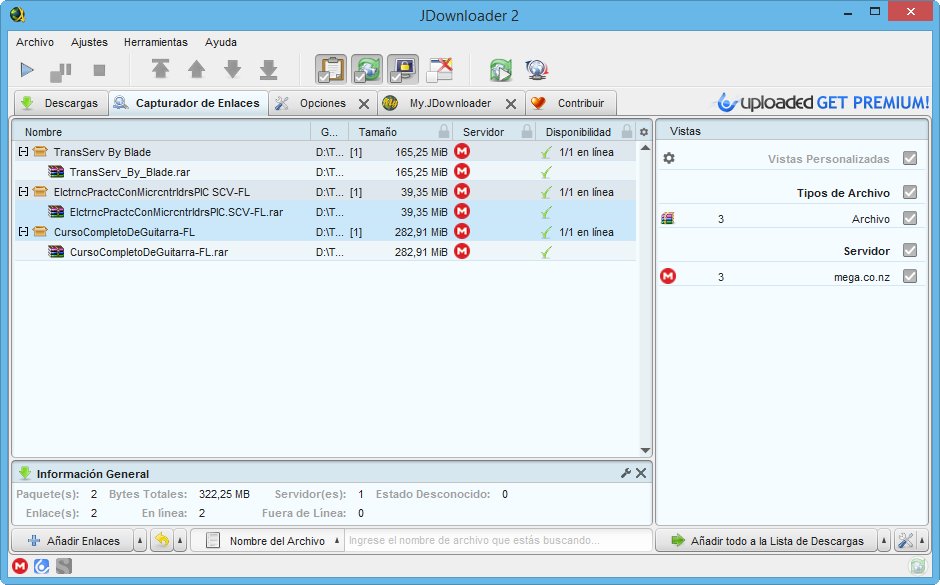Switch to Capturador de Enlaces tab

(188, 103)
